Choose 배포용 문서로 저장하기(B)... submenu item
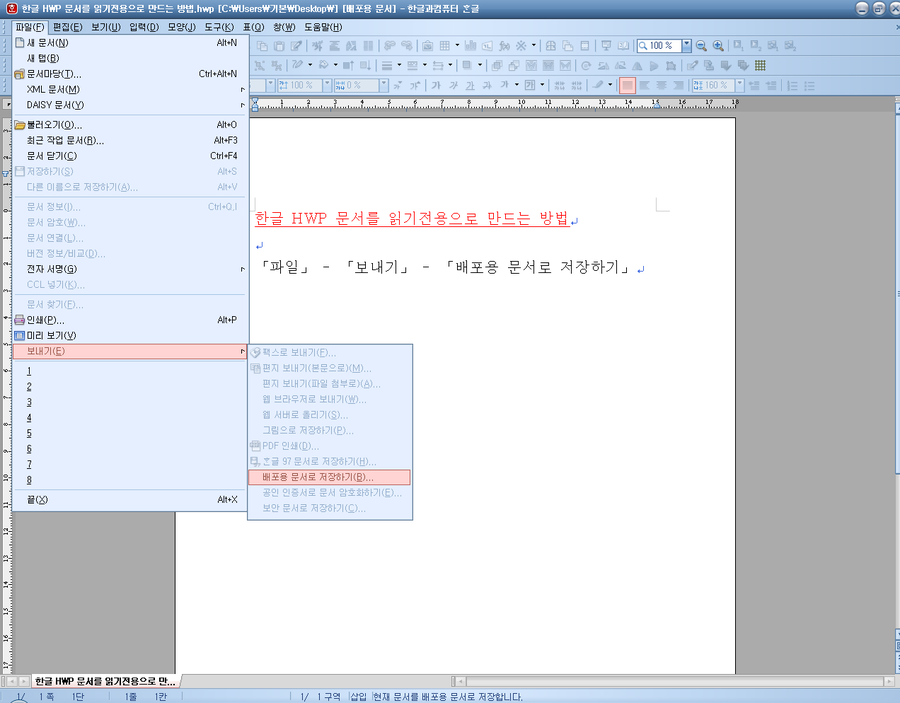The height and width of the screenshot is (703, 900). 329,477
